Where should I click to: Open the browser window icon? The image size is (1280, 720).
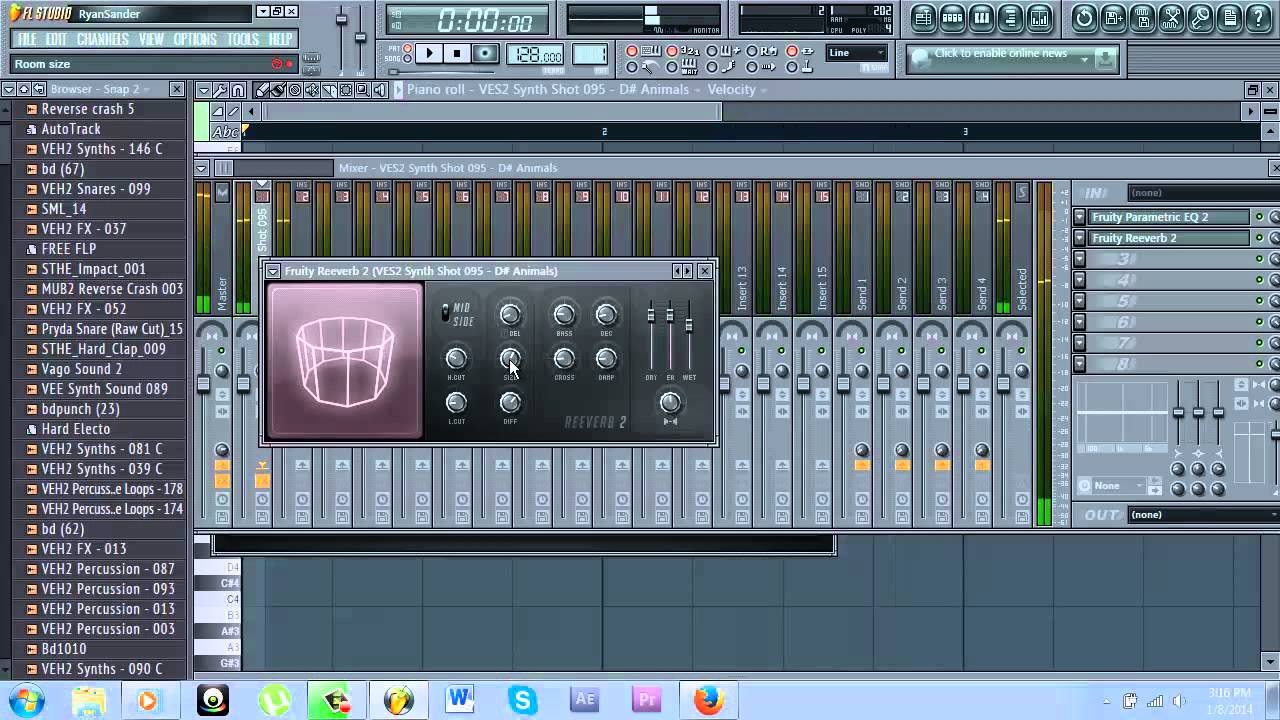(1010, 17)
